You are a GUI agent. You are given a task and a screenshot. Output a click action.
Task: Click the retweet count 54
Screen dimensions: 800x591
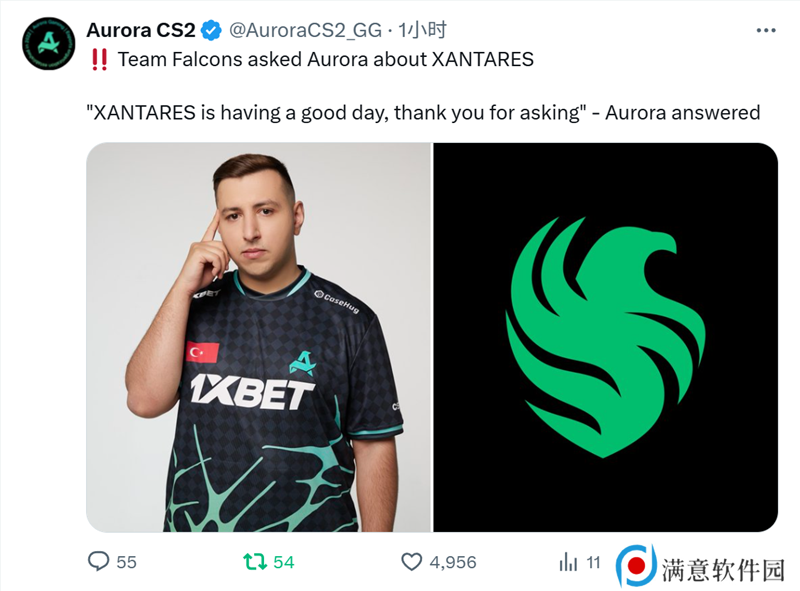[284, 562]
